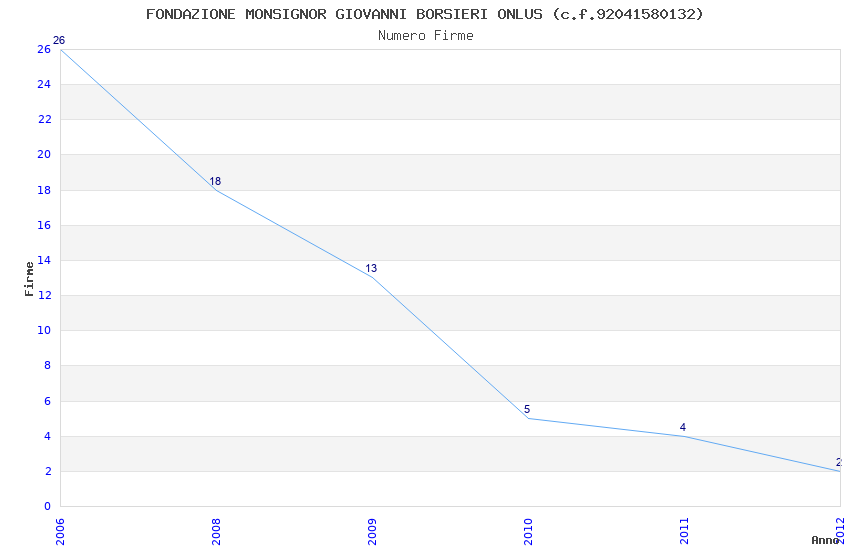Click the y-axis tick value 24

click(44, 85)
